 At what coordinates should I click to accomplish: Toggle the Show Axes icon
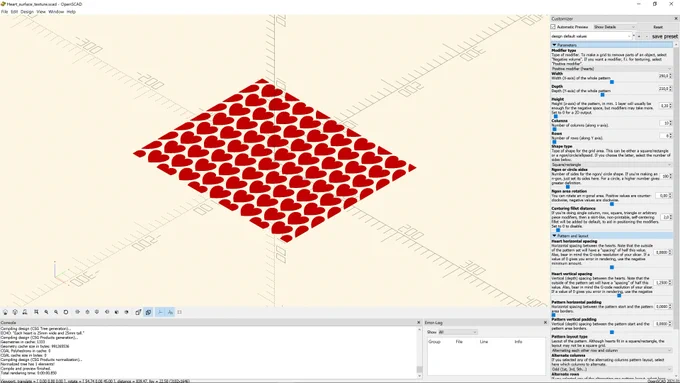click(x=160, y=312)
